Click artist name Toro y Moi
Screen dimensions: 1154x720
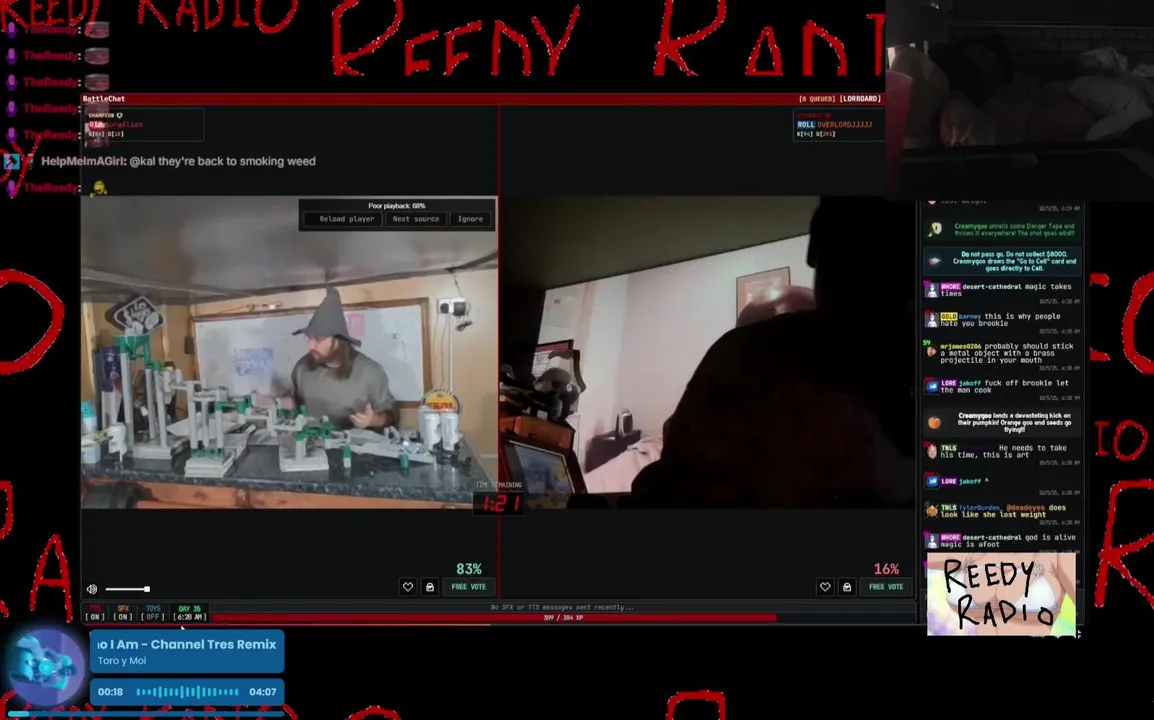[x=122, y=660]
